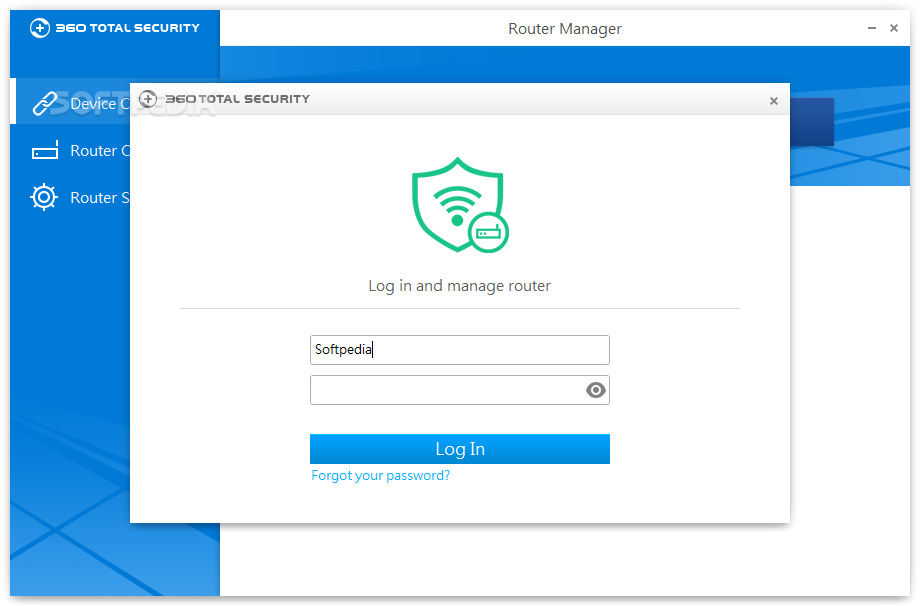Click the dark blue button behind the dialog
This screenshot has width=920, height=606.
click(811, 122)
